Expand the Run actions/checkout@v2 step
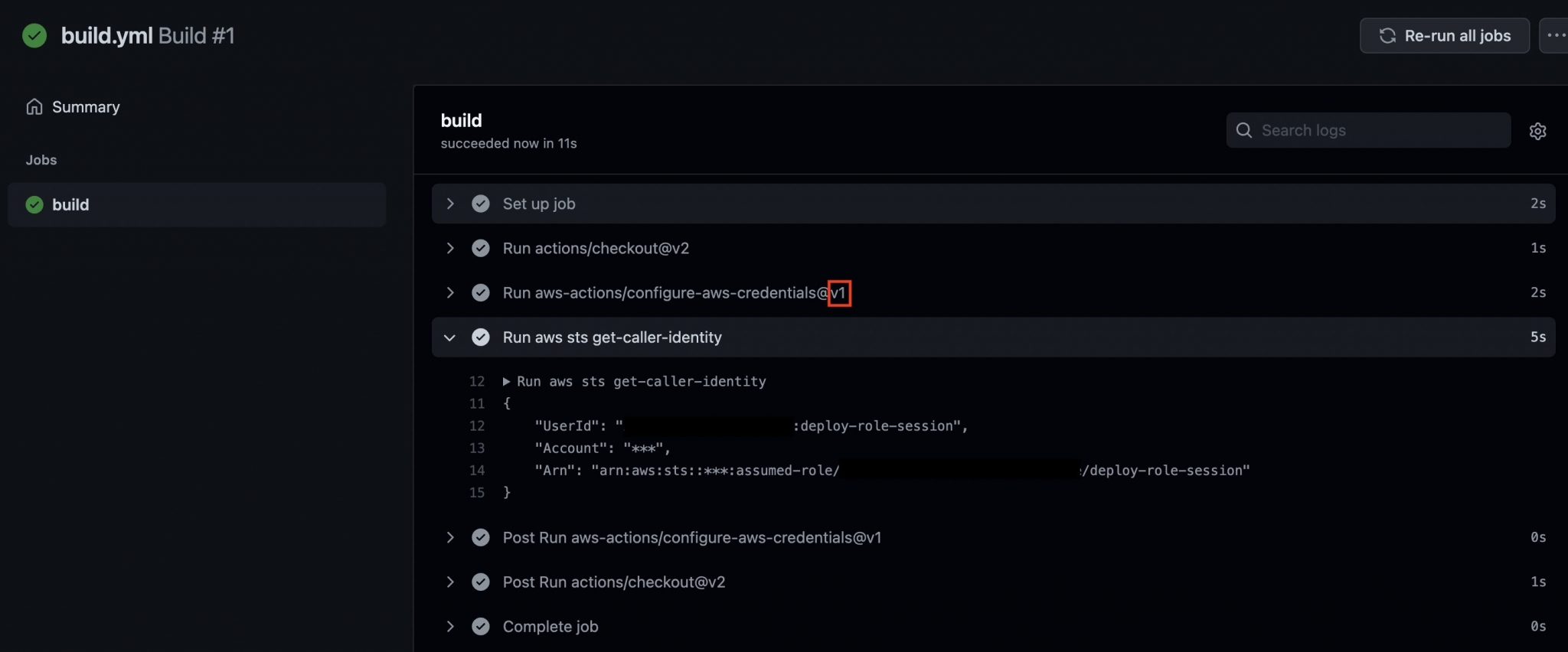Screen dimensions: 1568x652 click(x=450, y=248)
